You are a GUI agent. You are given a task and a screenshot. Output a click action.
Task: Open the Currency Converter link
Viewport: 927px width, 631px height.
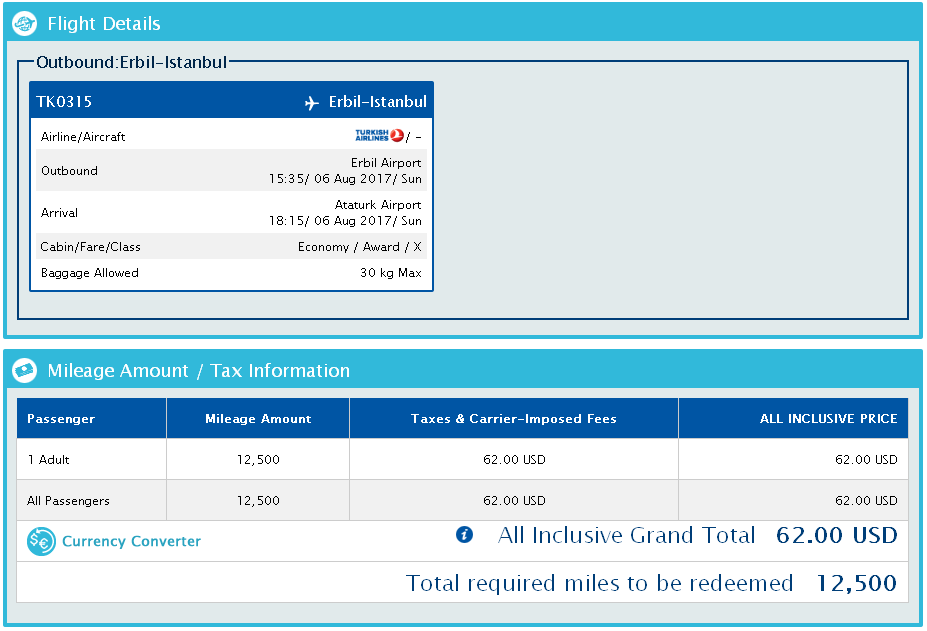[x=131, y=541]
